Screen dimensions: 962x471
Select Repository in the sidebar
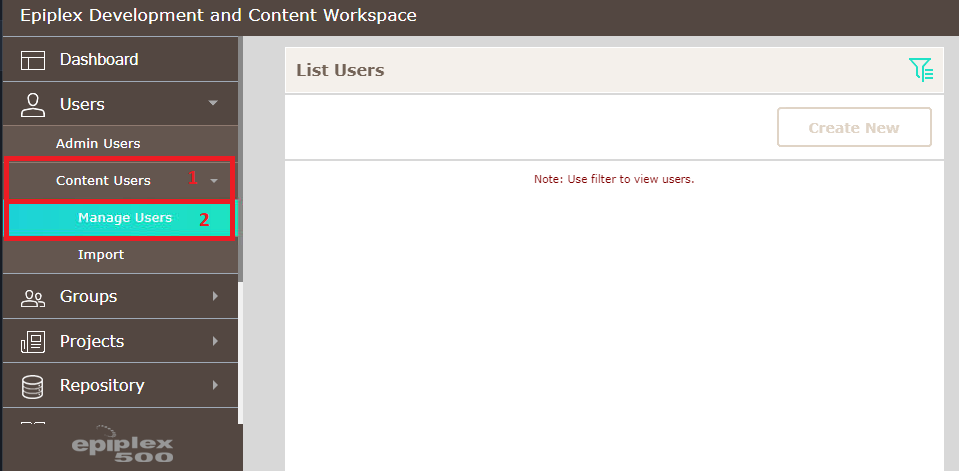point(120,385)
